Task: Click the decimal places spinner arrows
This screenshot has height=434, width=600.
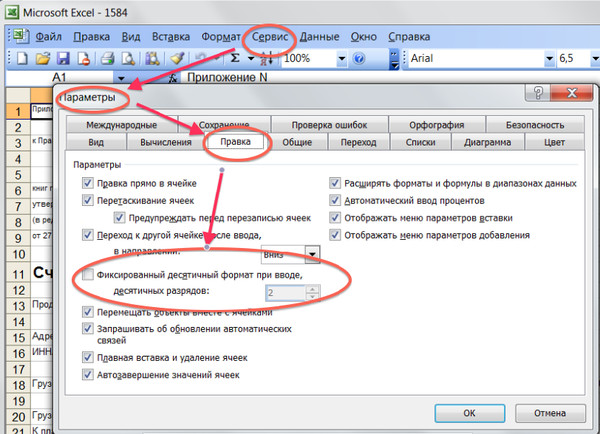Action: [313, 293]
